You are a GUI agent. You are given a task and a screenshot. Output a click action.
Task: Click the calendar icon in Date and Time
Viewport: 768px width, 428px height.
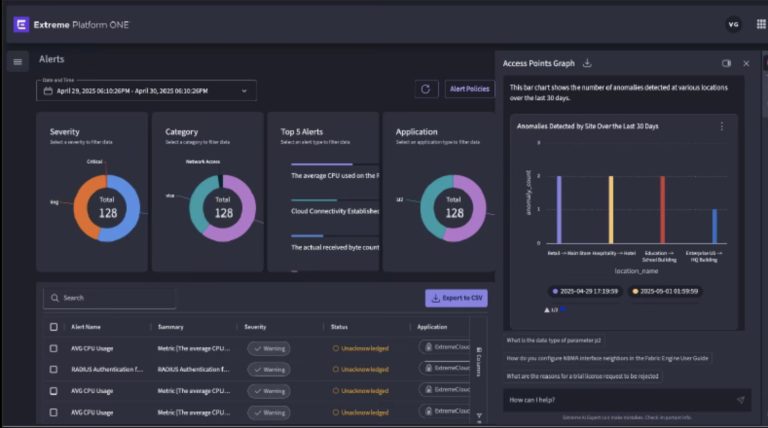[48, 91]
